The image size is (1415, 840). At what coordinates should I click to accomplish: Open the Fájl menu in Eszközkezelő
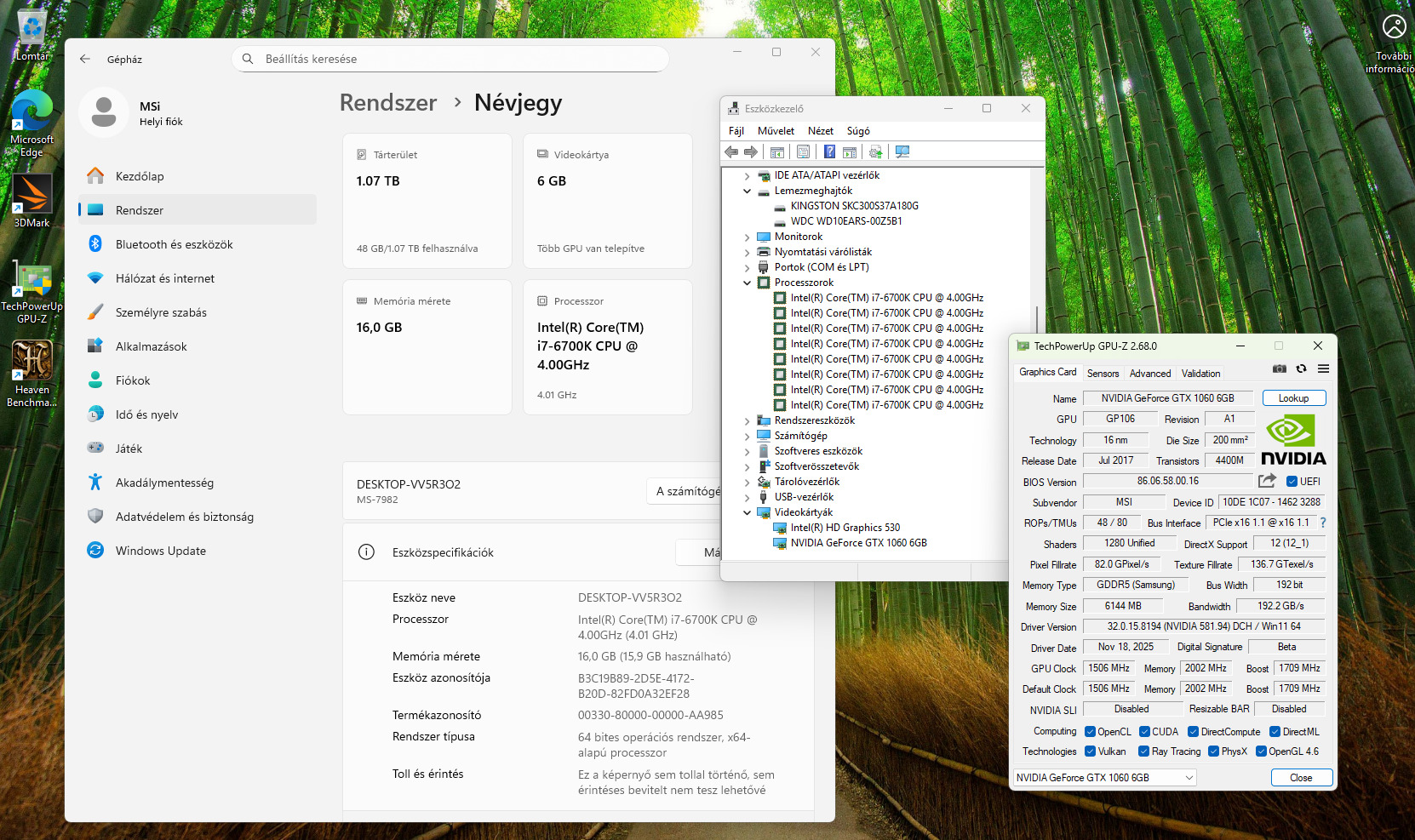[x=736, y=131]
